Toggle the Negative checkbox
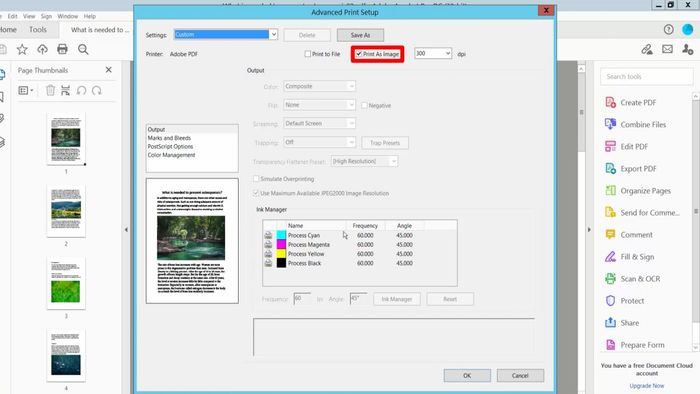This screenshot has width=700, height=394. [364, 105]
